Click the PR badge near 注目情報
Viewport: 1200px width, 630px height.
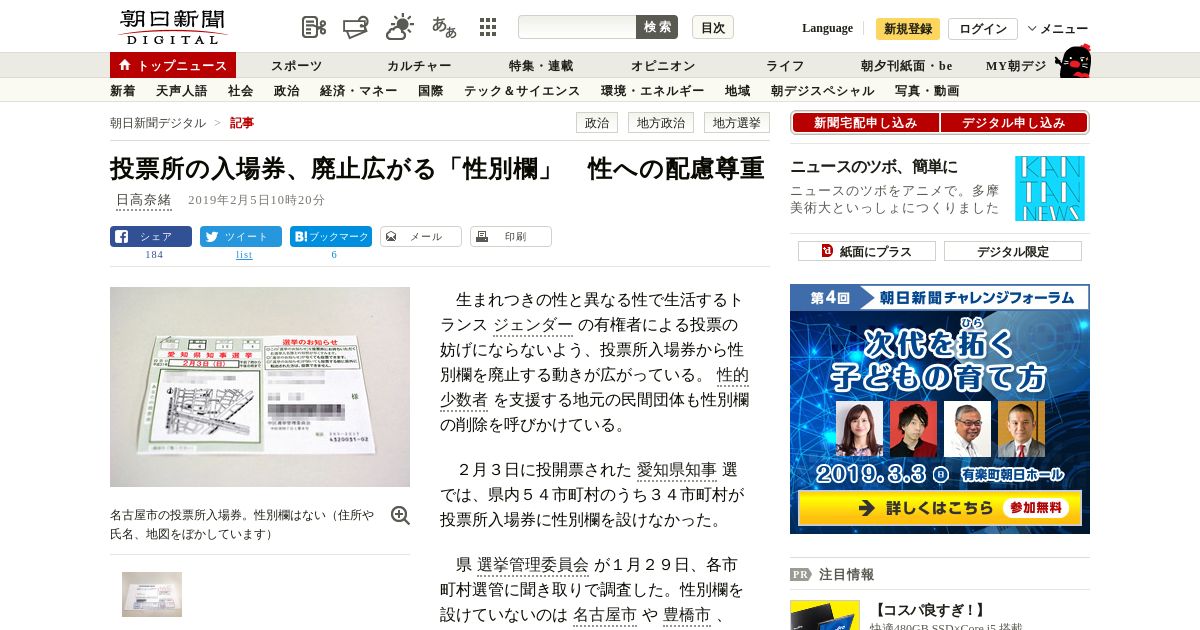click(x=800, y=575)
